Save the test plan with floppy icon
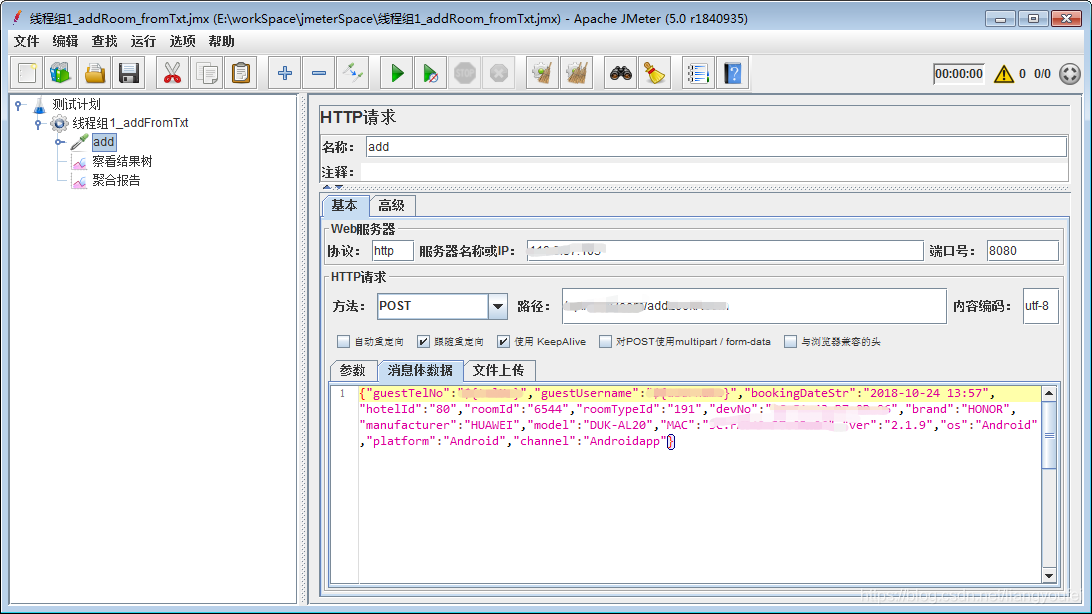Screen dimensions: 1092x614 click(129, 73)
